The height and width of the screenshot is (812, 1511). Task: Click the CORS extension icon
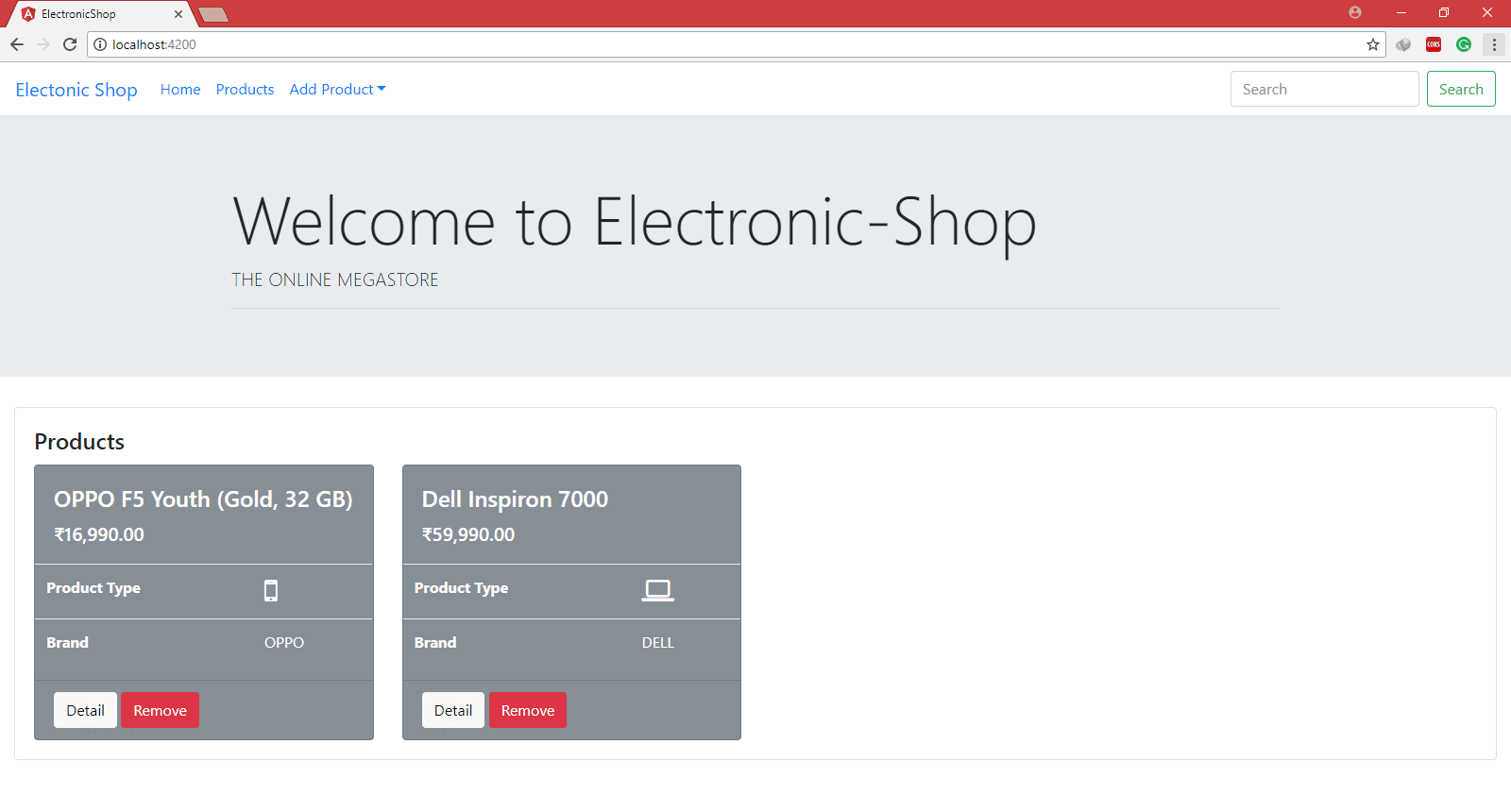1434,44
